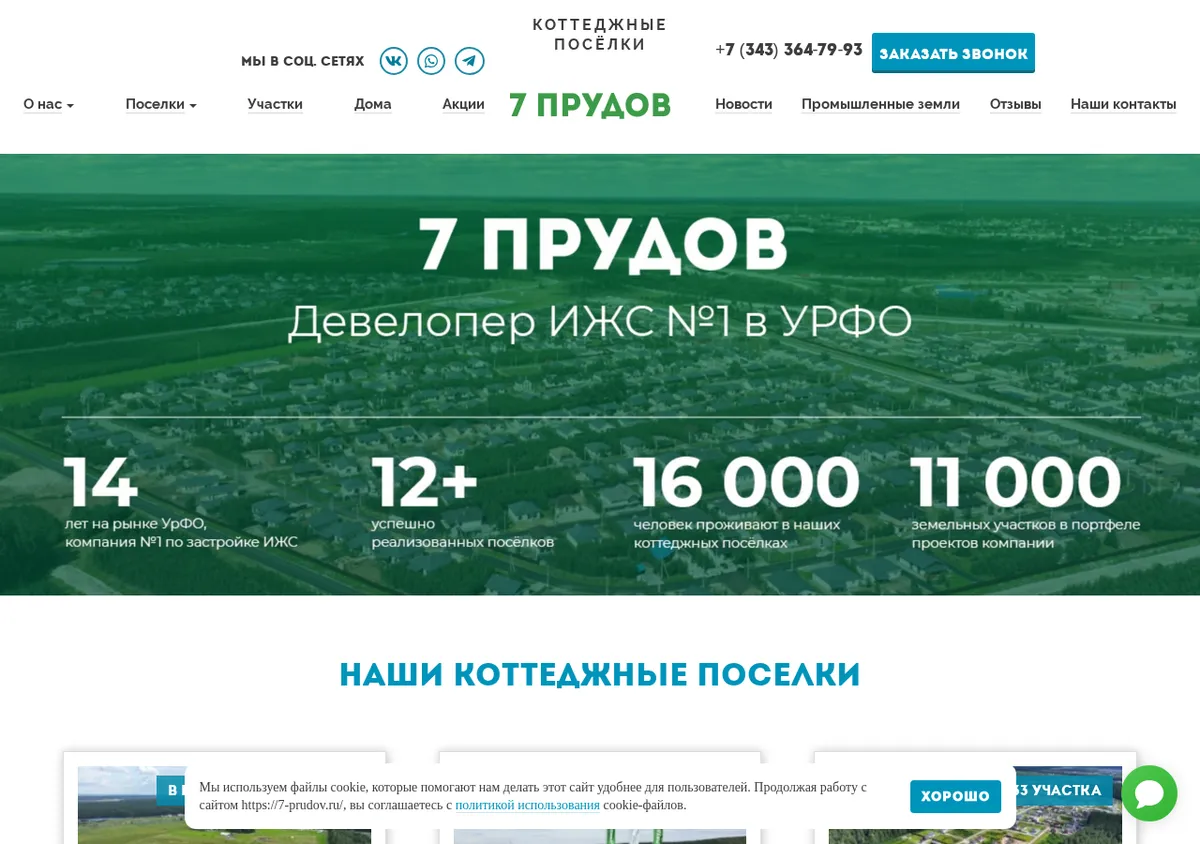Open the "Дома" menu item
This screenshot has width=1200, height=844.
[373, 104]
